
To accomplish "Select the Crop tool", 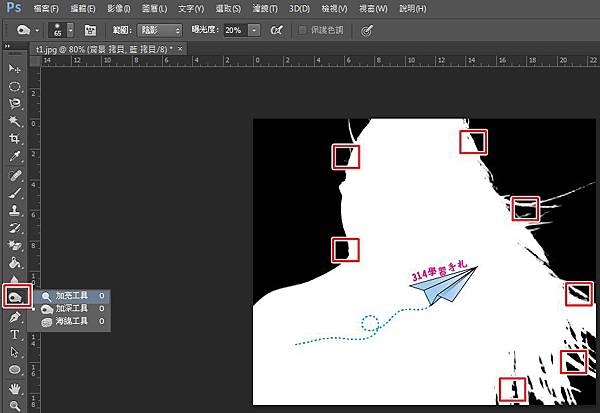I will (x=15, y=139).
